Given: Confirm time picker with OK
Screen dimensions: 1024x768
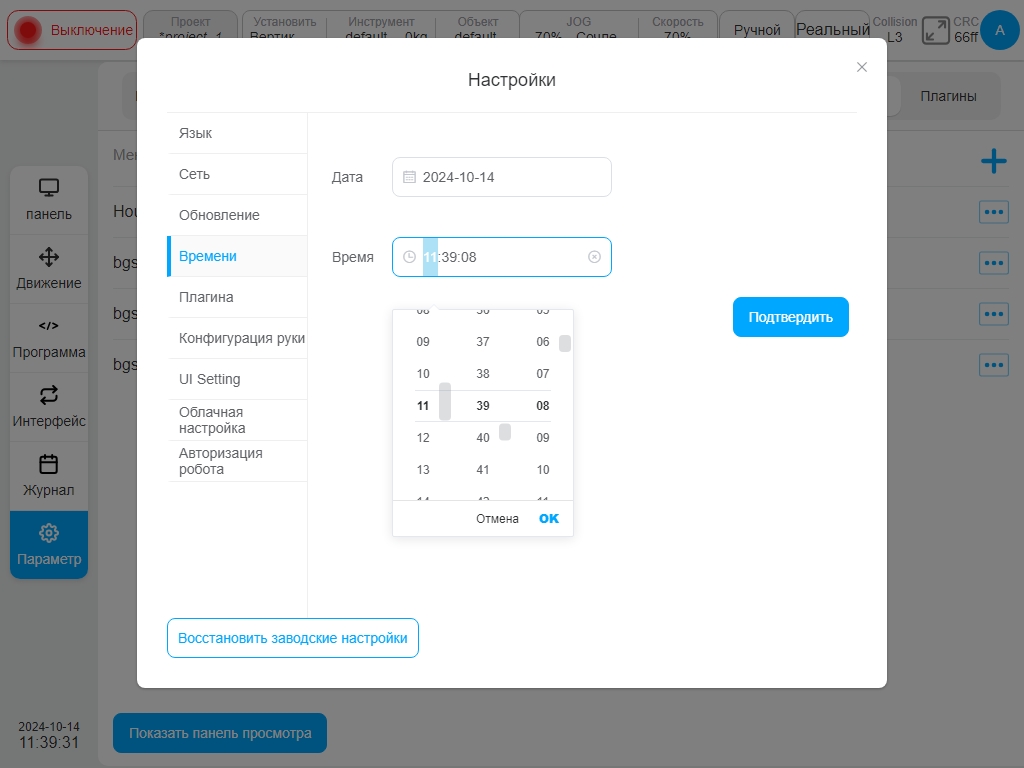Looking at the screenshot, I should pos(549,519).
